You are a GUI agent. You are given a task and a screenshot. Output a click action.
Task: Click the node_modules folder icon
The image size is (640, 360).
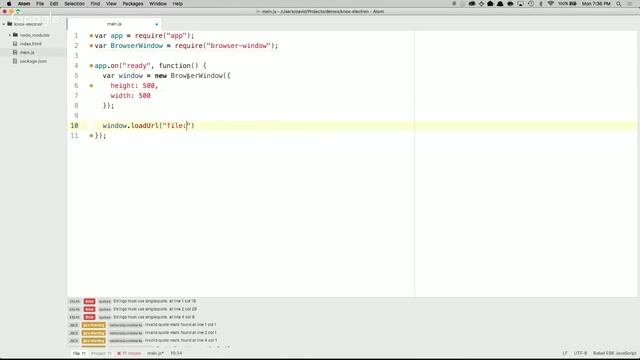click(x=16, y=35)
